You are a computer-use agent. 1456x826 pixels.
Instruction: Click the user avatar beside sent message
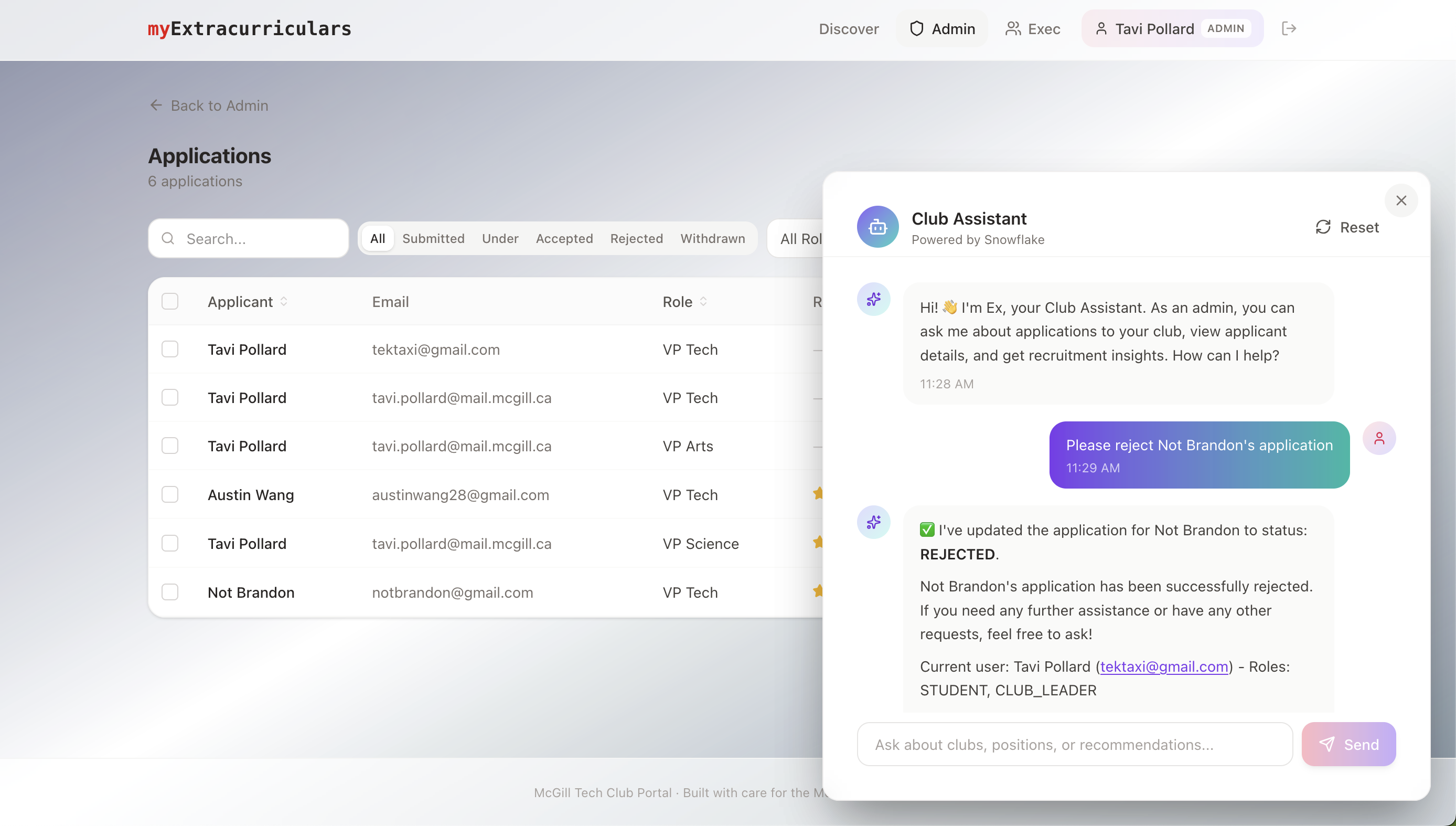(x=1379, y=438)
